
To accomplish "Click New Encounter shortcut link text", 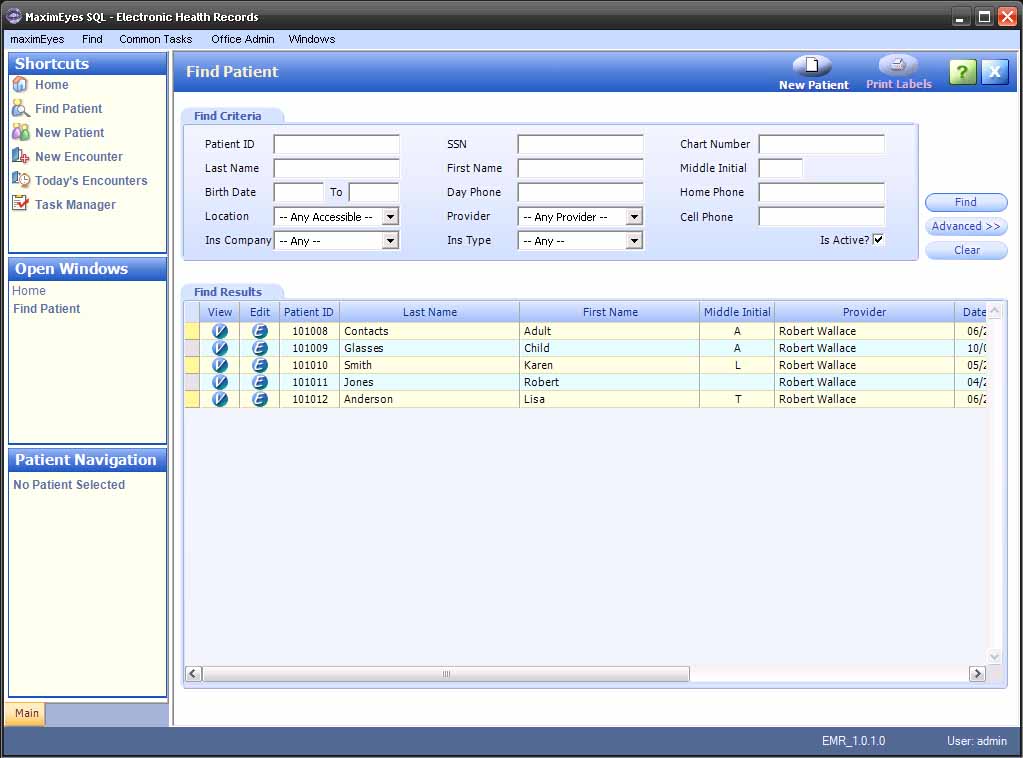I will 79,157.
